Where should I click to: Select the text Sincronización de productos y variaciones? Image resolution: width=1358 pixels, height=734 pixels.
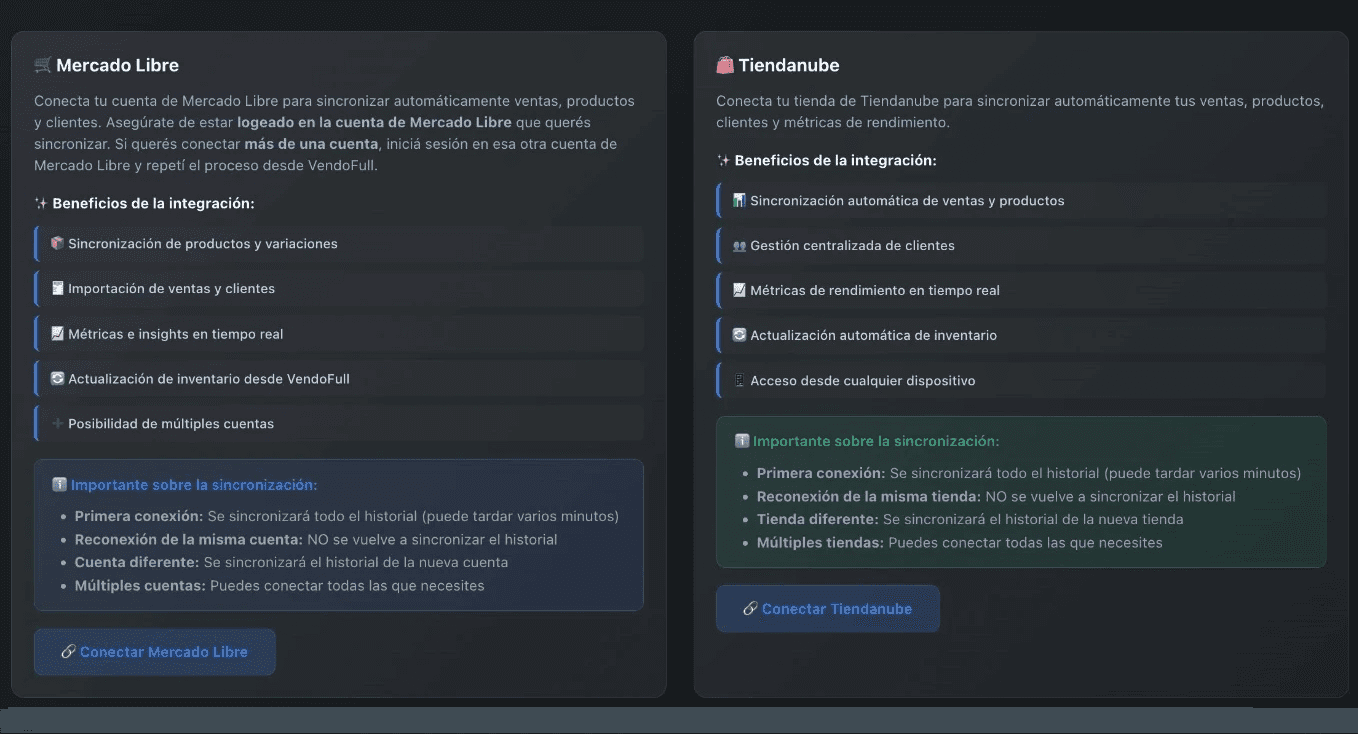203,244
